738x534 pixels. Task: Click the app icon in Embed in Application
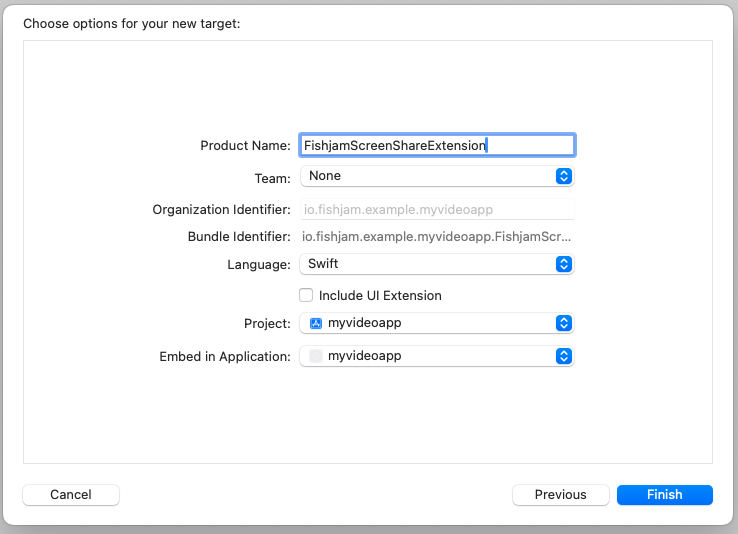(316, 356)
